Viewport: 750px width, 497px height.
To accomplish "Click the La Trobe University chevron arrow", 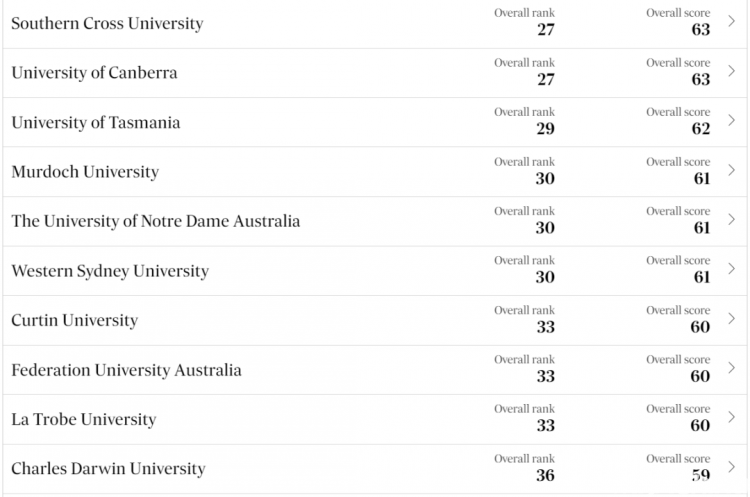I will (731, 417).
